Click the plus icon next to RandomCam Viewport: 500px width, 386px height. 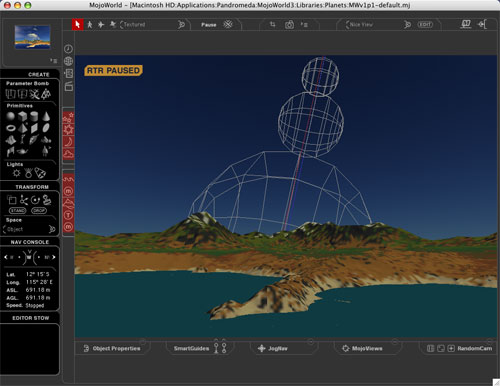(451, 348)
